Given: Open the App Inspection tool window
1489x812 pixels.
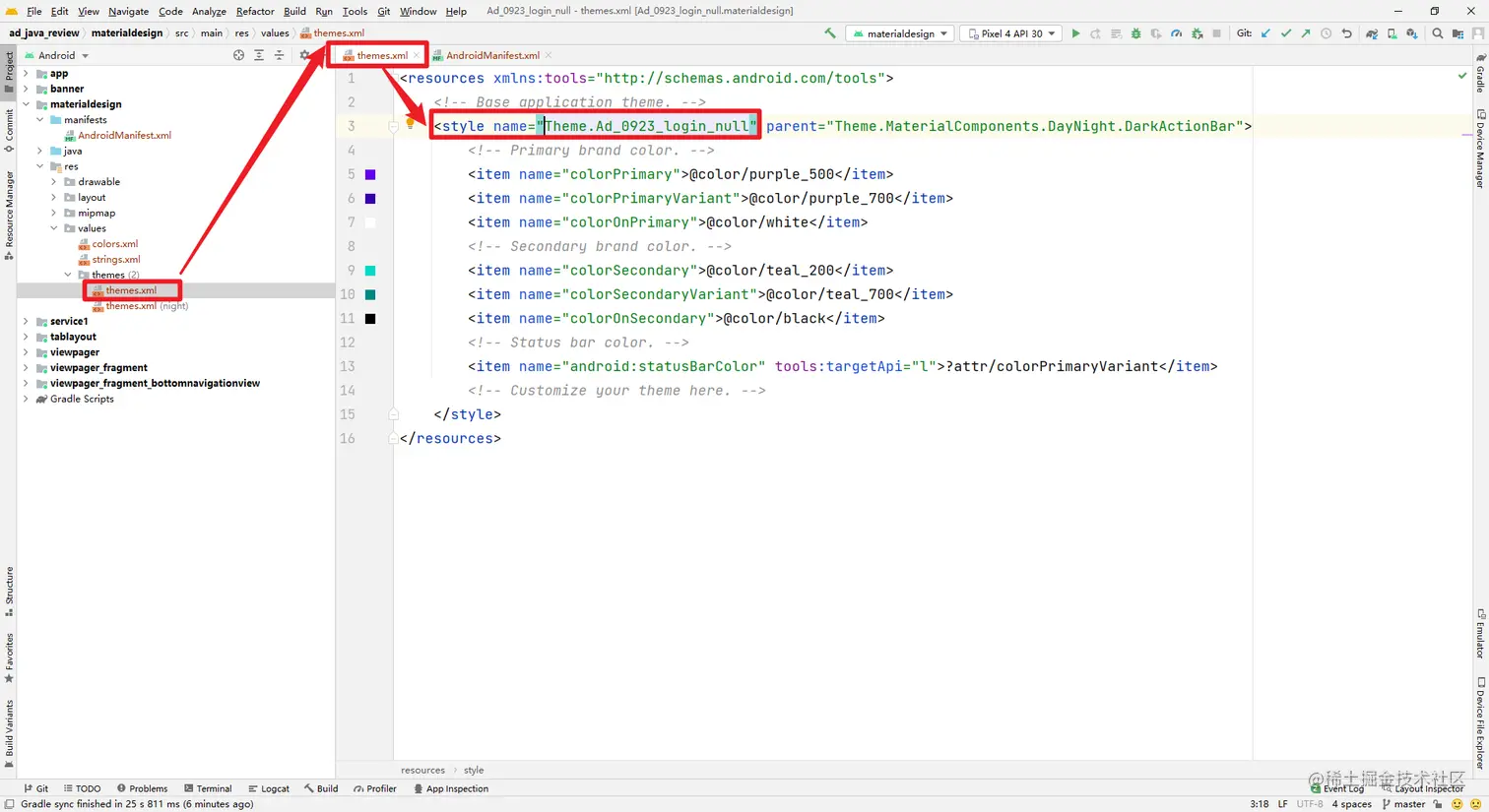Looking at the screenshot, I should [451, 788].
